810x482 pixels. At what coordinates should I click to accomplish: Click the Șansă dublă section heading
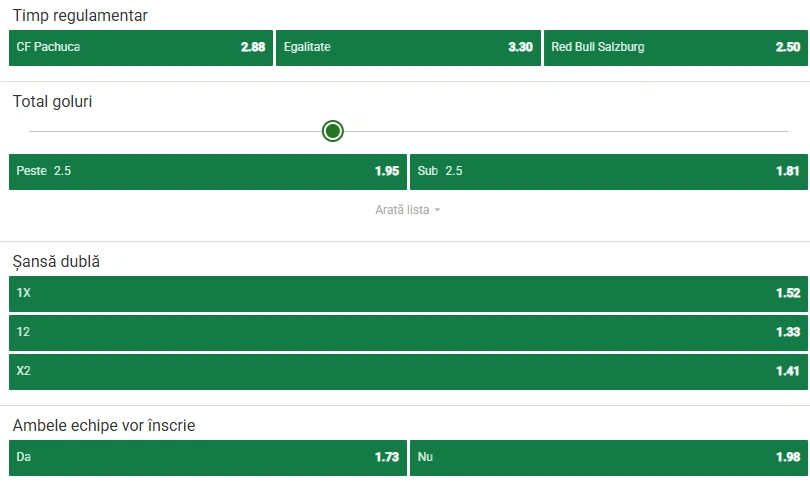(56, 261)
